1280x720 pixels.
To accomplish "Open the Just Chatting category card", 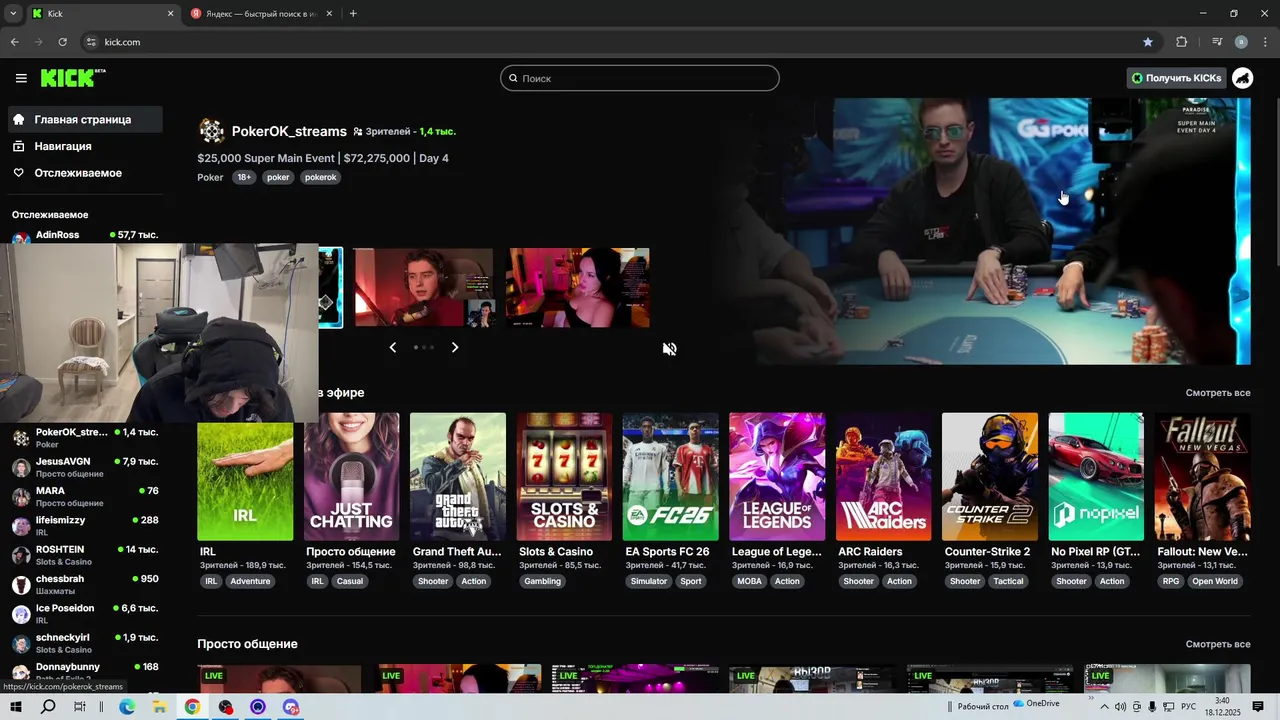I will point(351,477).
